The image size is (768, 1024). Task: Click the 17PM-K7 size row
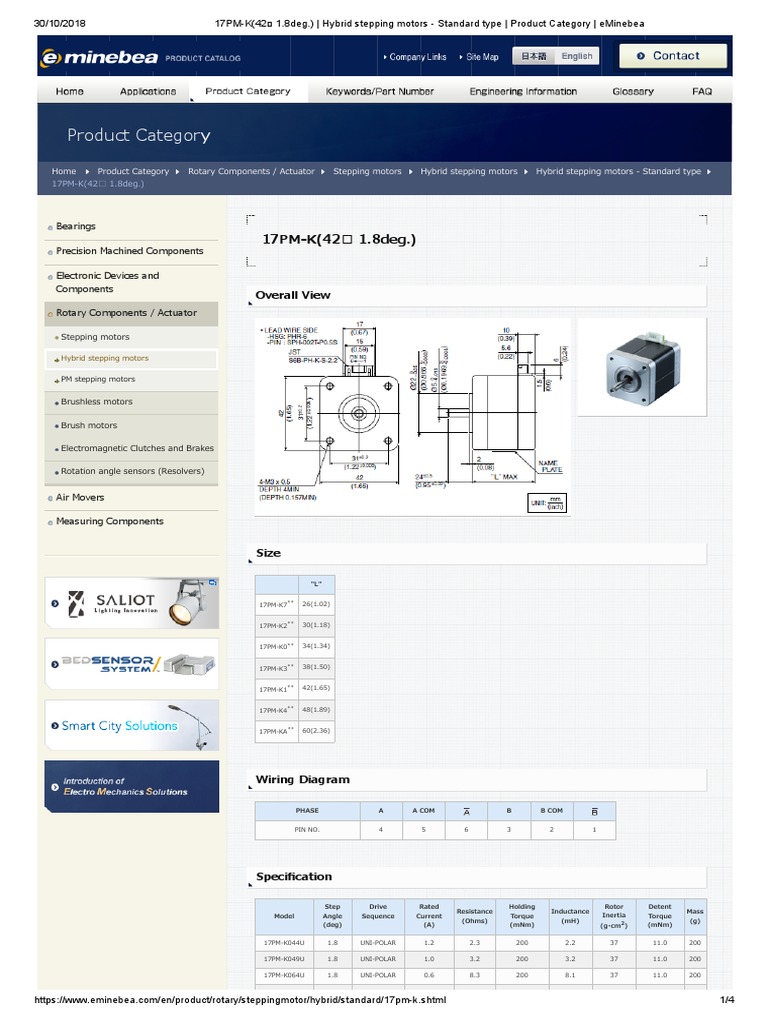point(295,604)
